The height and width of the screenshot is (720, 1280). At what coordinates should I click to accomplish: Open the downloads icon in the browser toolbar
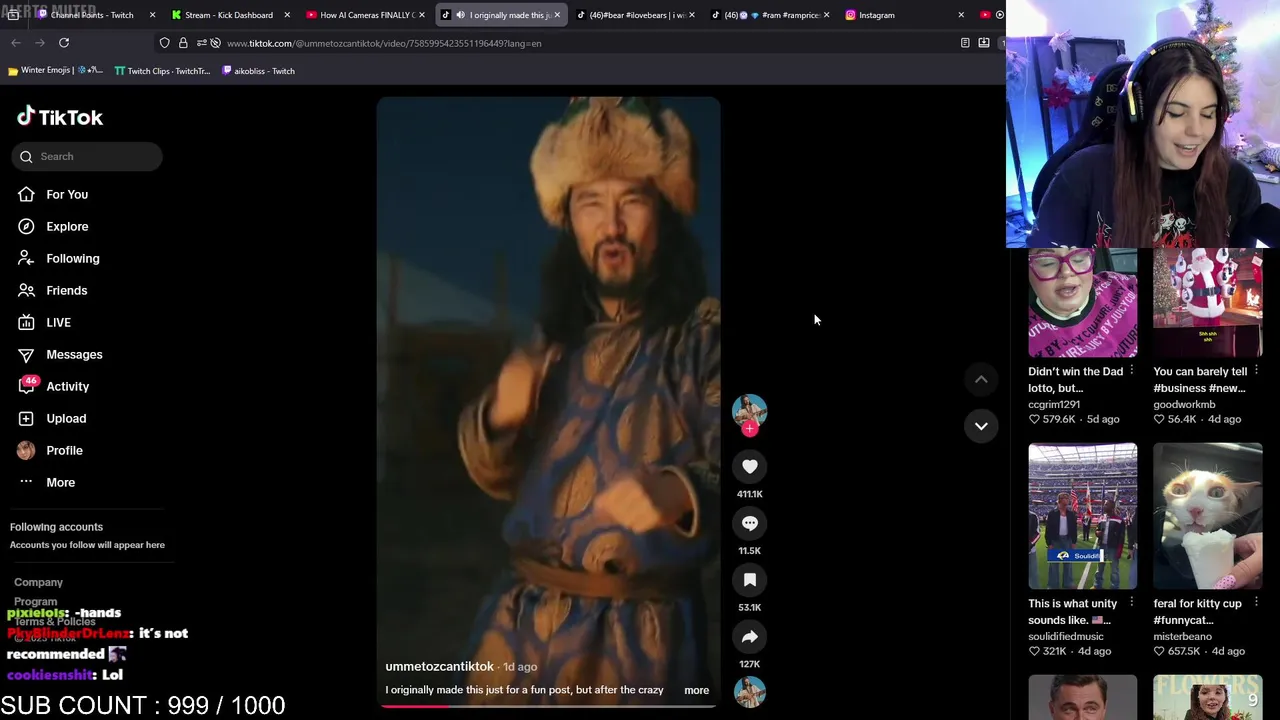[984, 43]
